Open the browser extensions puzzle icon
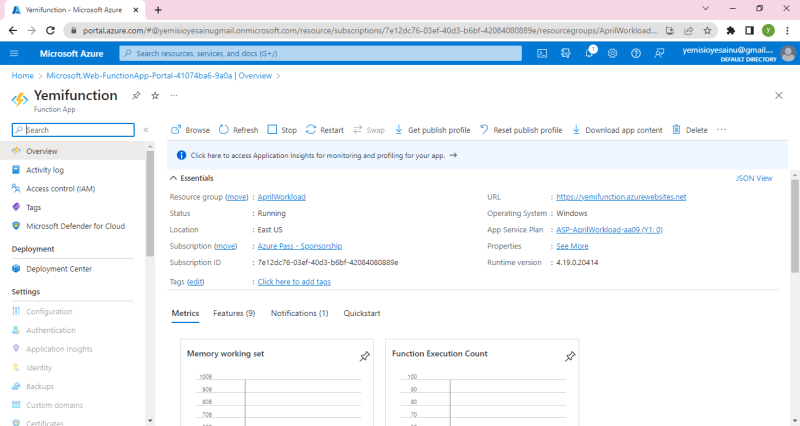 click(731, 31)
